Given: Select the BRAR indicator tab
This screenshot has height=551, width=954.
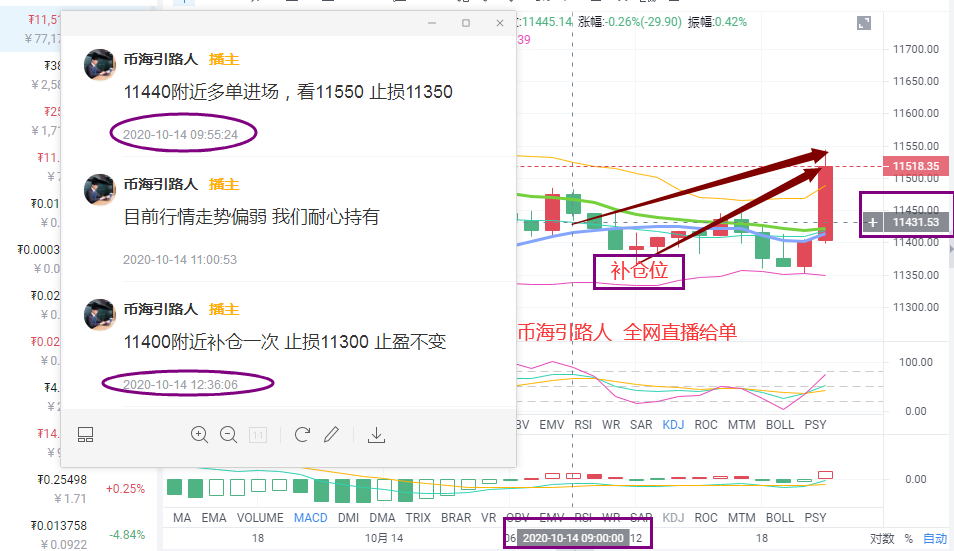Looking at the screenshot, I should click(456, 518).
